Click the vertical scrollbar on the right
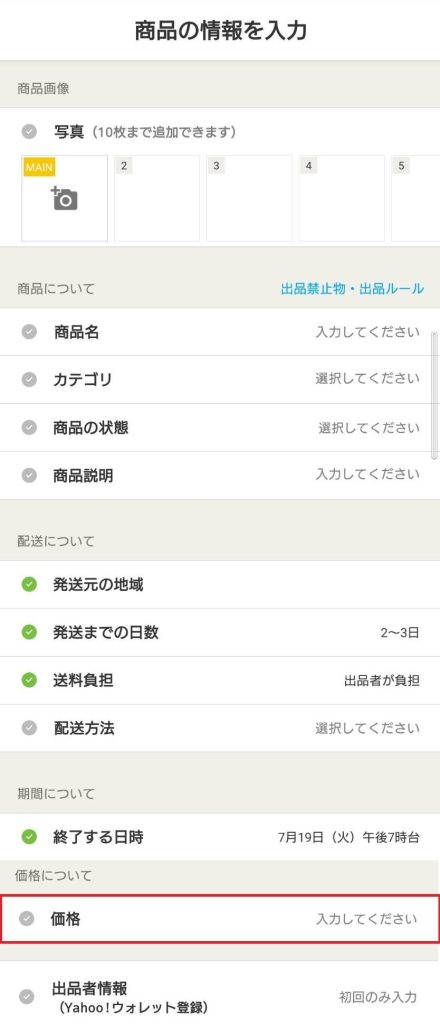Image resolution: width=440 pixels, height=1024 pixels. pyautogui.click(x=435, y=395)
